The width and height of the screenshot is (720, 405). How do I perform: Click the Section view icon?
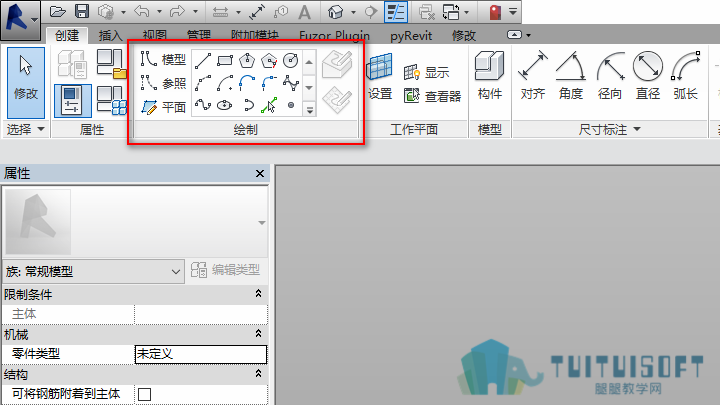pyautogui.click(x=370, y=12)
